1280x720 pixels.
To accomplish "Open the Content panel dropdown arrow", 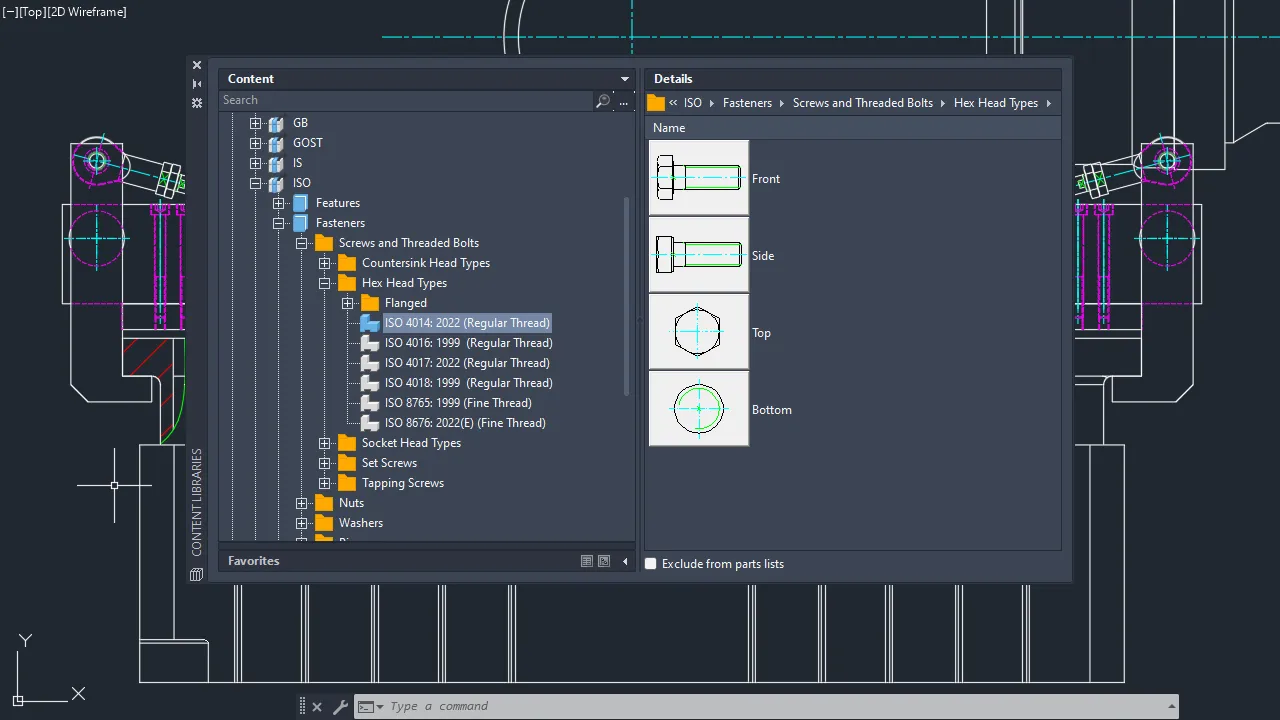I will (625, 79).
